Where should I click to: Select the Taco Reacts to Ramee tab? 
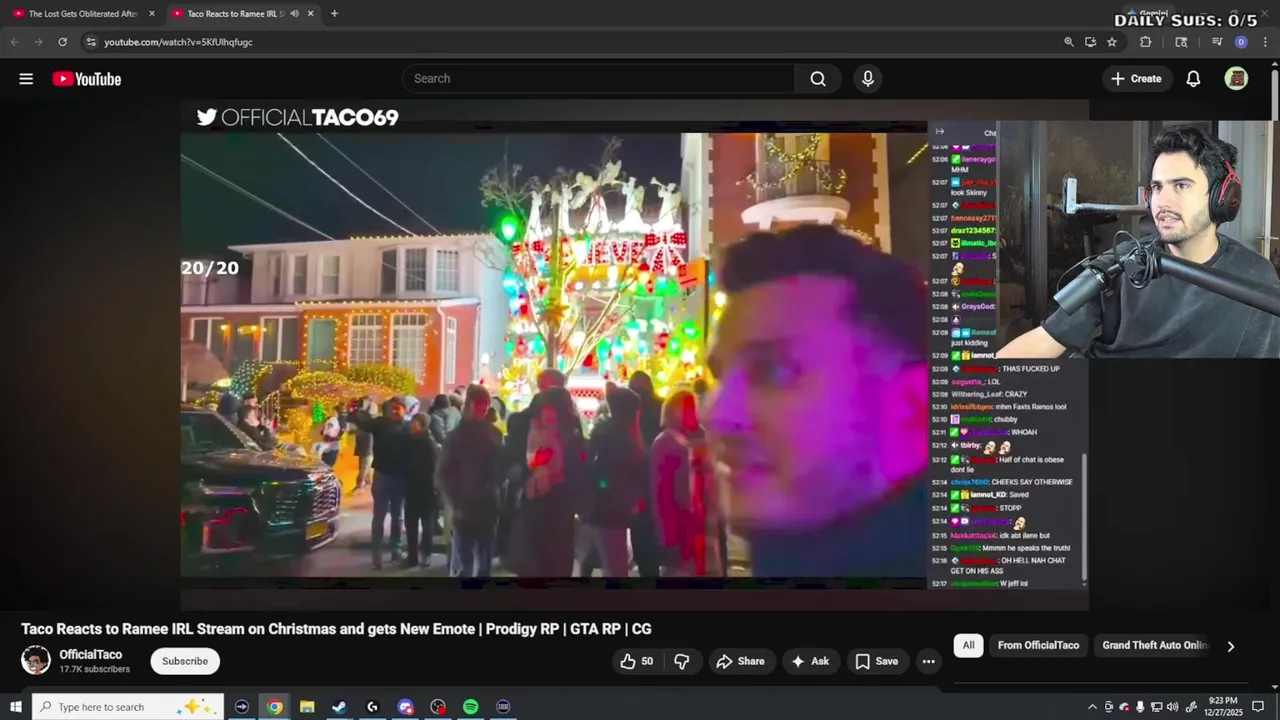236,14
